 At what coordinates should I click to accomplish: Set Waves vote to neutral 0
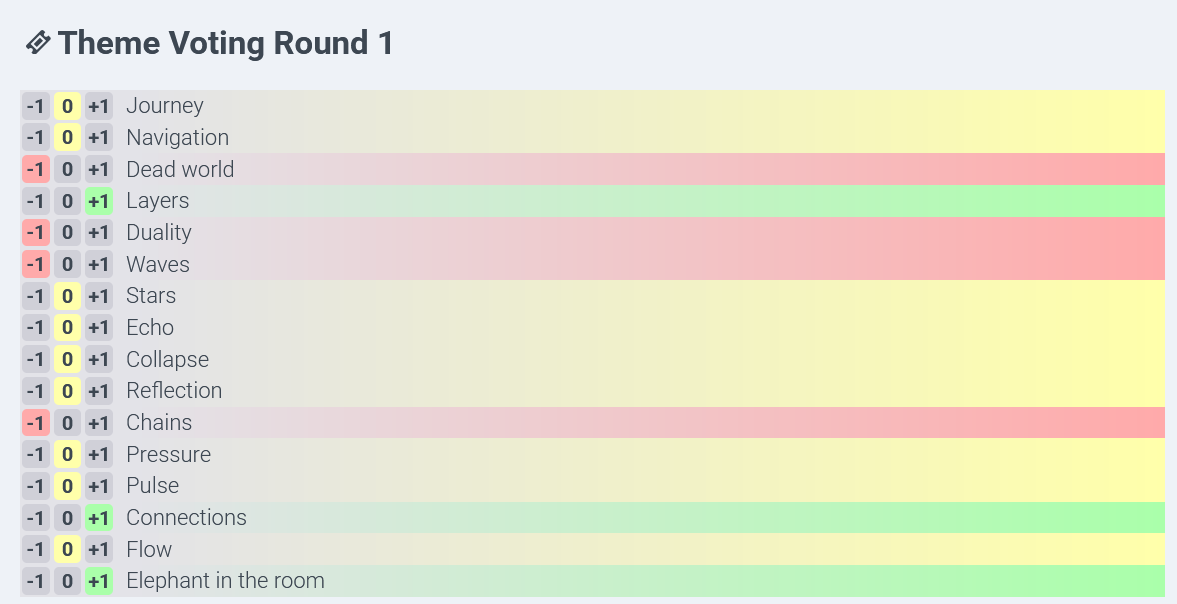[67, 265]
